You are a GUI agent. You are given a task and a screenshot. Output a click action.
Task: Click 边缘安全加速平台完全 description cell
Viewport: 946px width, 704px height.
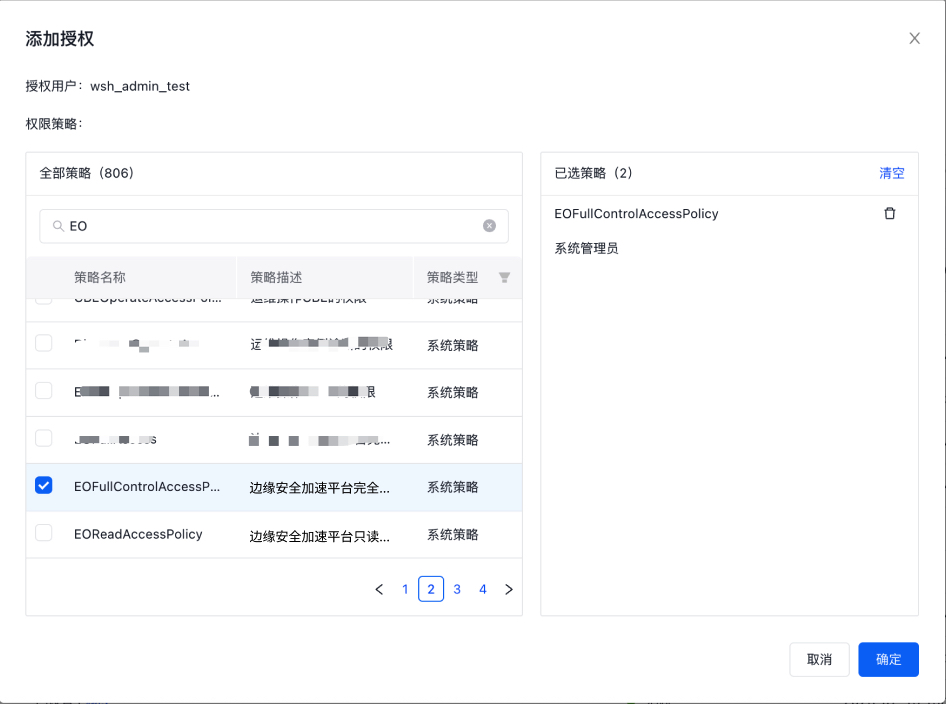[320, 487]
